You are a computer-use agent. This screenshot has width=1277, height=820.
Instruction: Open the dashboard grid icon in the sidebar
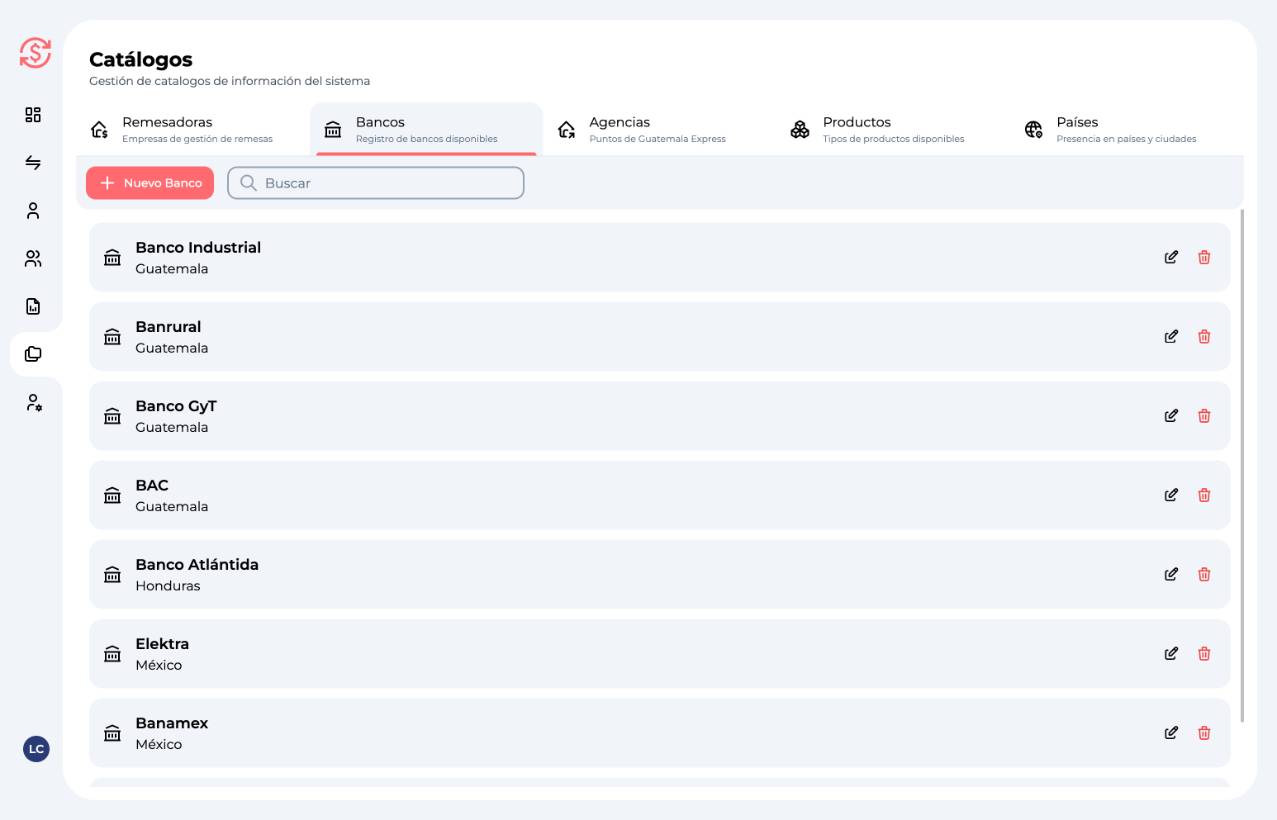(33, 115)
